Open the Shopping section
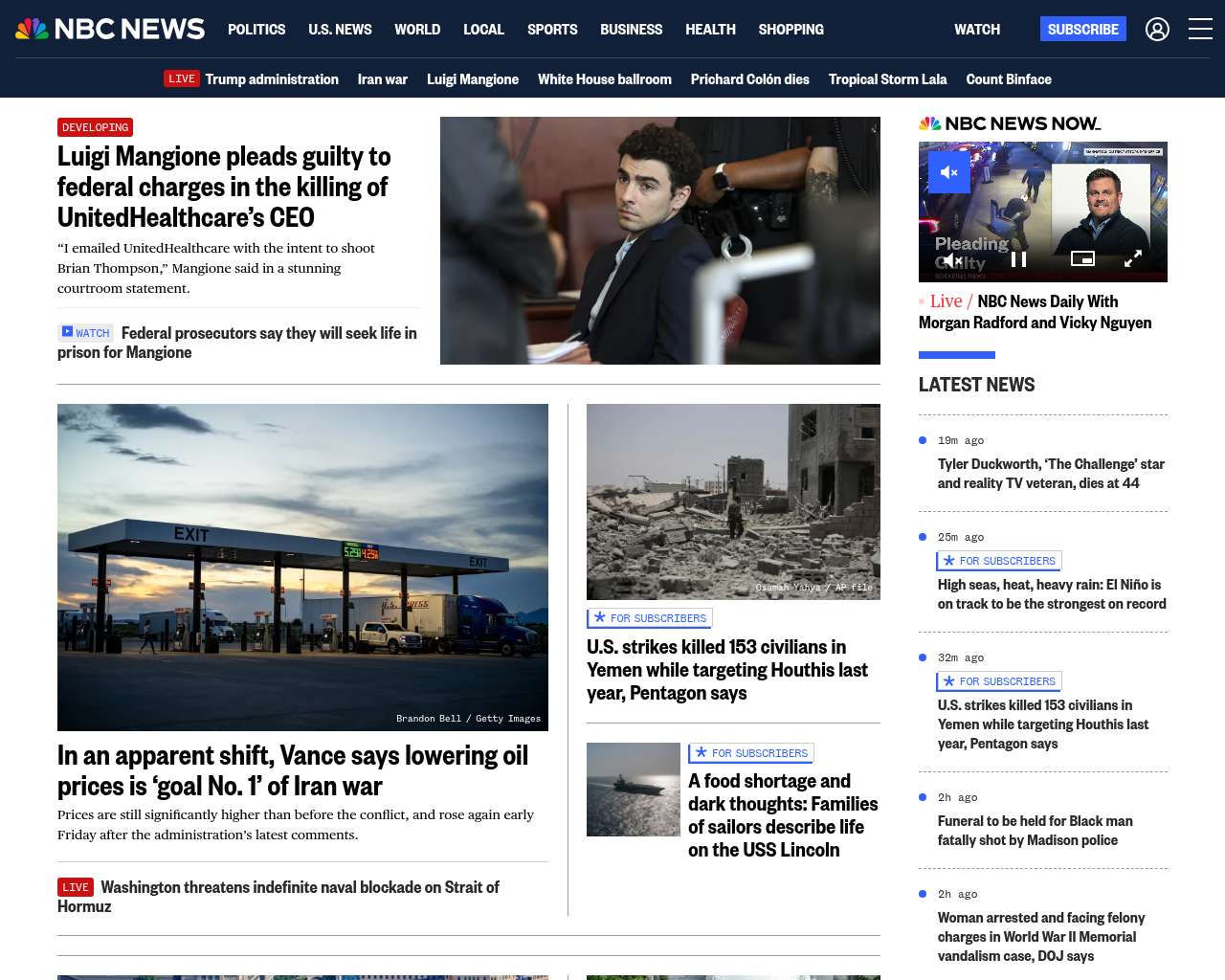The height and width of the screenshot is (980, 1225). pos(791,30)
